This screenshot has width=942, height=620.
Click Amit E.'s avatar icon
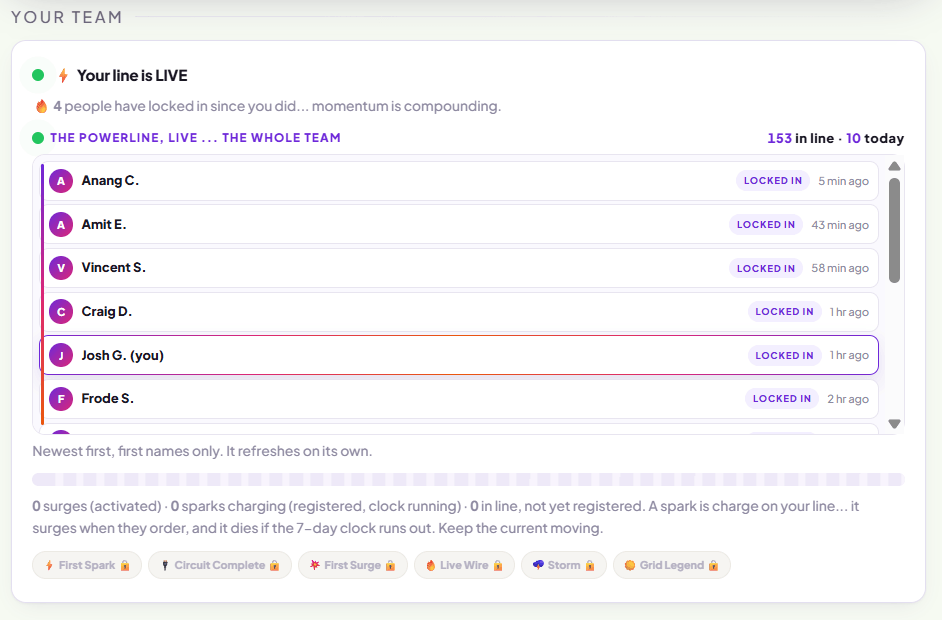tap(61, 225)
